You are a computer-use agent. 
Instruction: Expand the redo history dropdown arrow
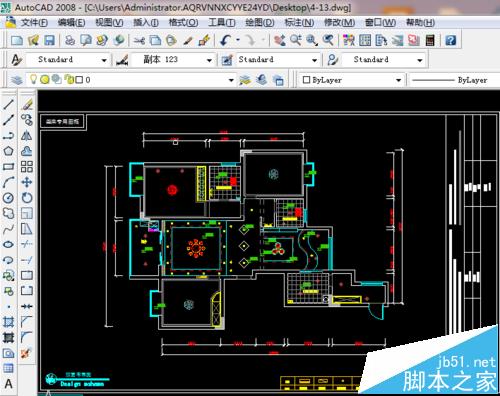pyautogui.click(x=263, y=40)
